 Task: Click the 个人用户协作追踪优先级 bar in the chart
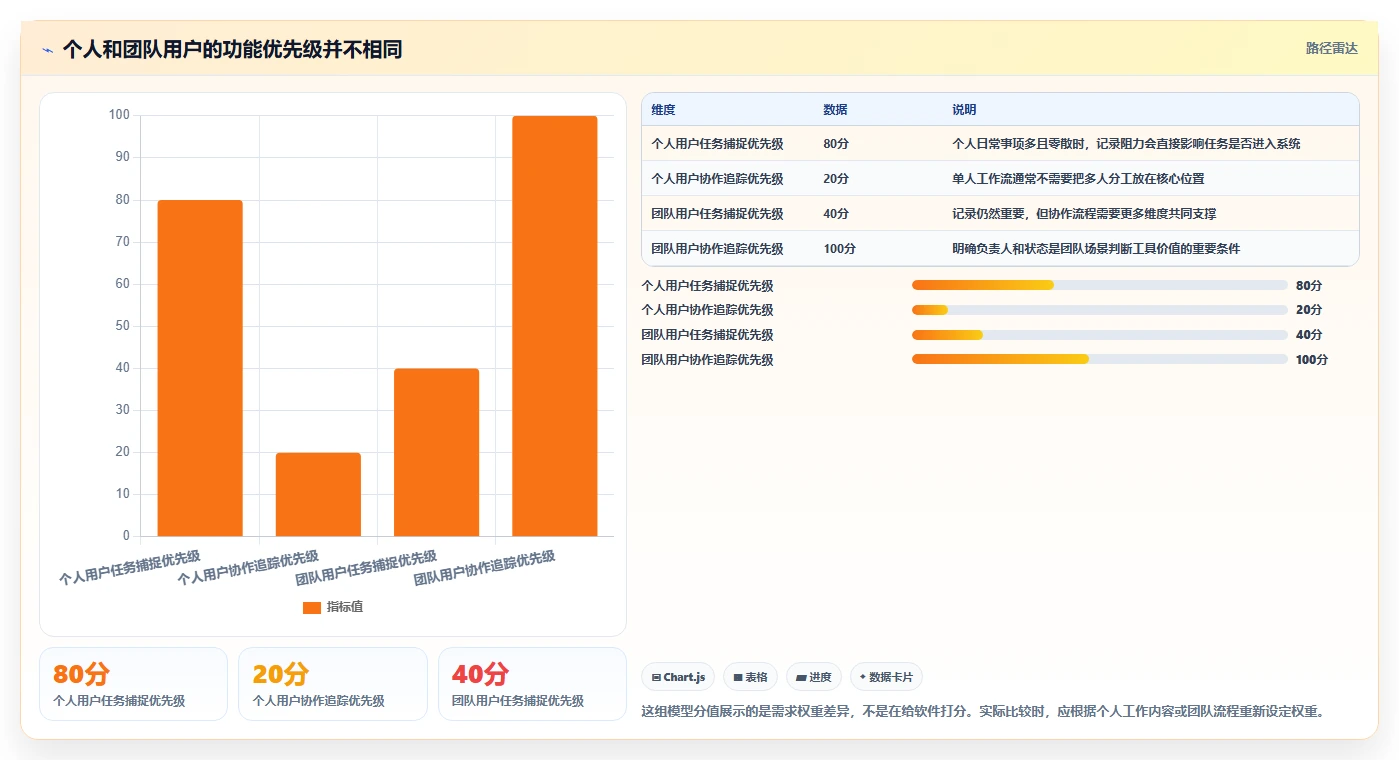pyautogui.click(x=318, y=494)
